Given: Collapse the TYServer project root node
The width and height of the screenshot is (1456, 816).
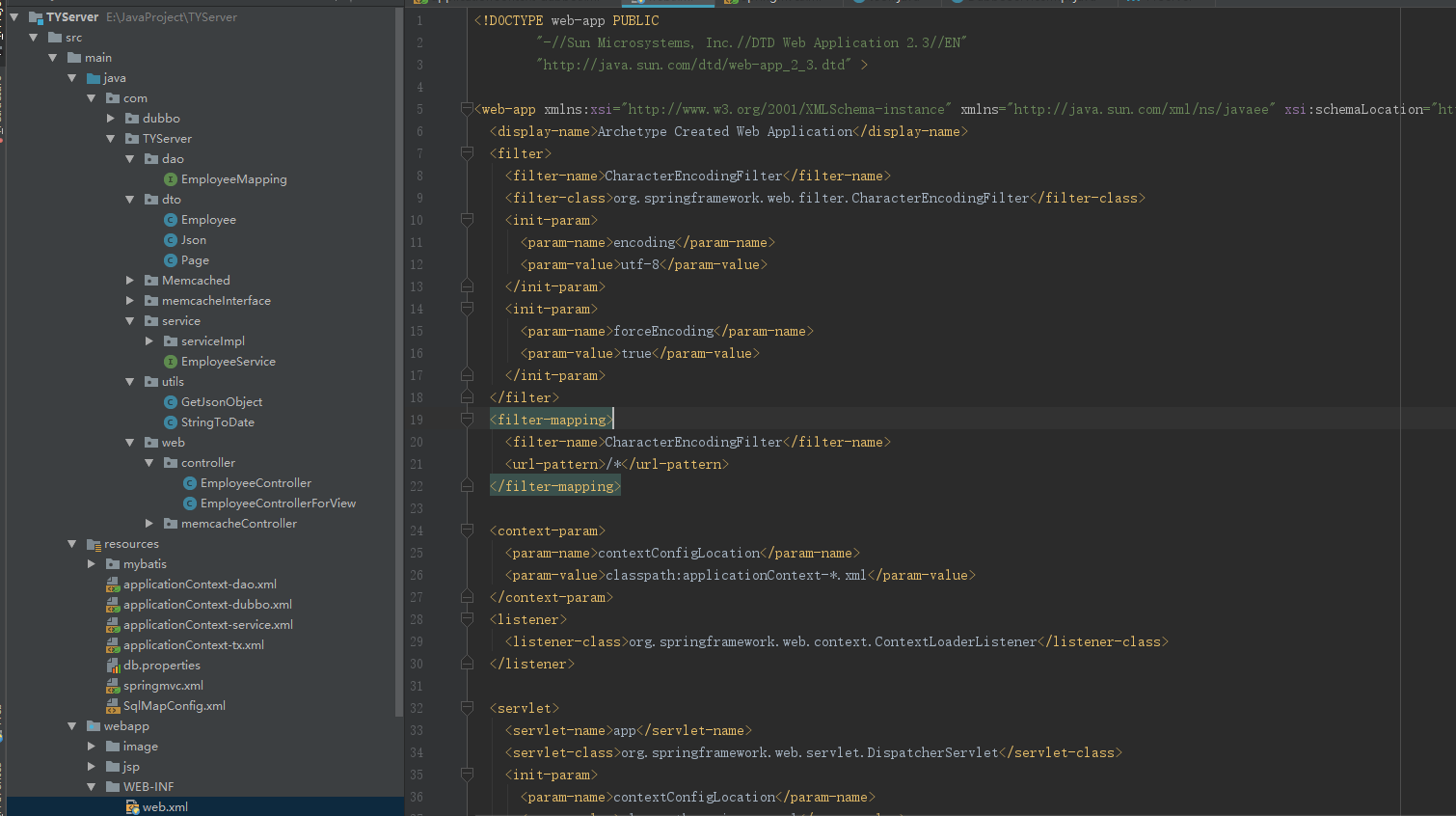Looking at the screenshot, I should coord(14,17).
